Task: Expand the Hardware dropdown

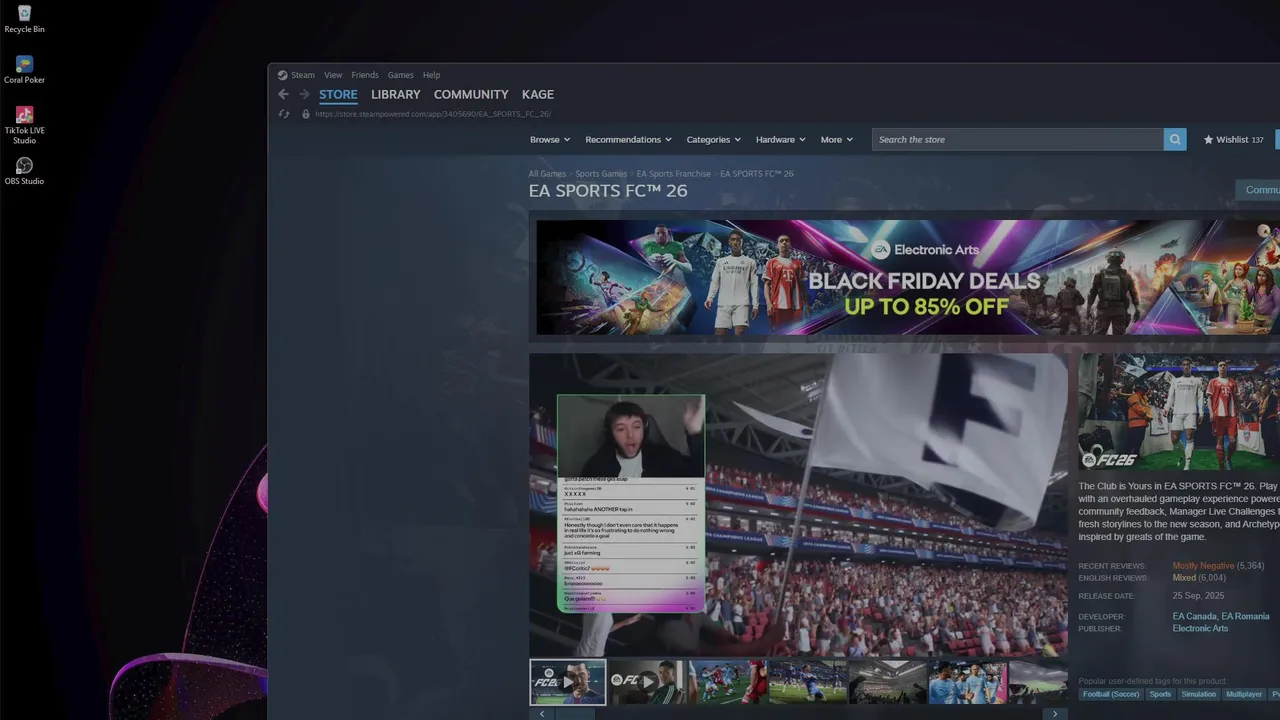Action: [781, 140]
